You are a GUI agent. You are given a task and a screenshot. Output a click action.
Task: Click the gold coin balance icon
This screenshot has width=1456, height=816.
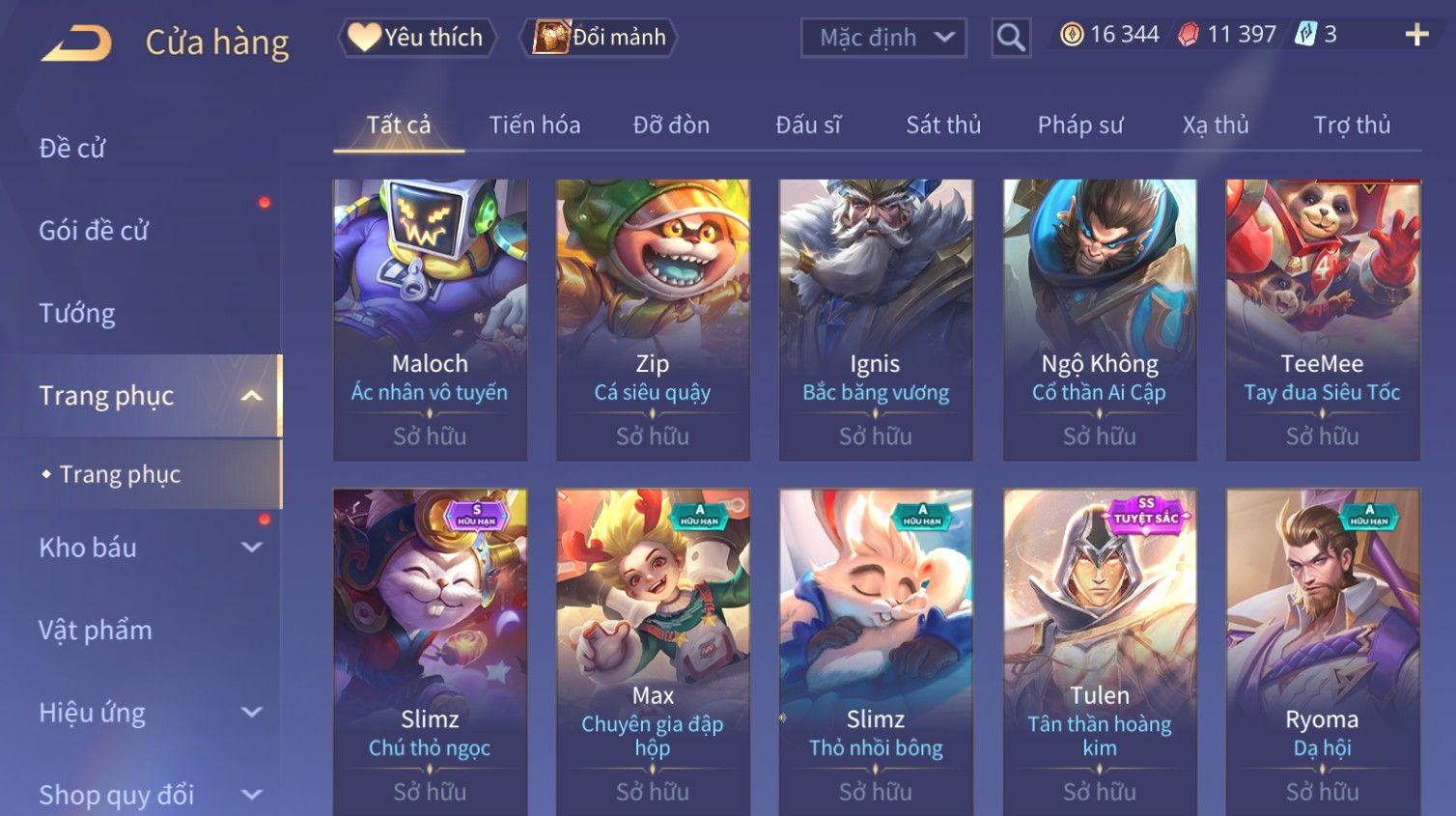(x=1072, y=35)
